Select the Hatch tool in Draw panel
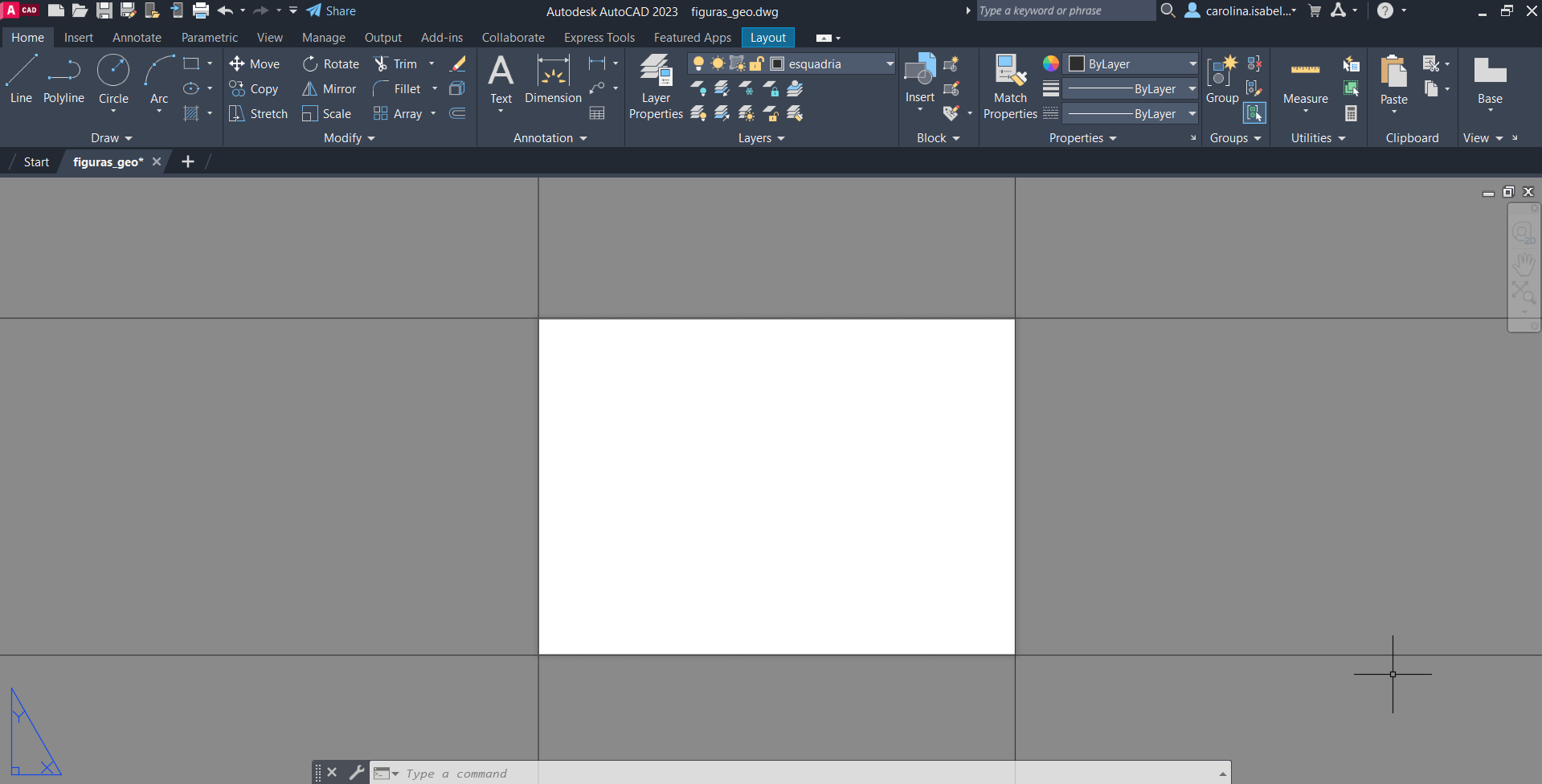The width and height of the screenshot is (1542, 784). click(x=191, y=114)
